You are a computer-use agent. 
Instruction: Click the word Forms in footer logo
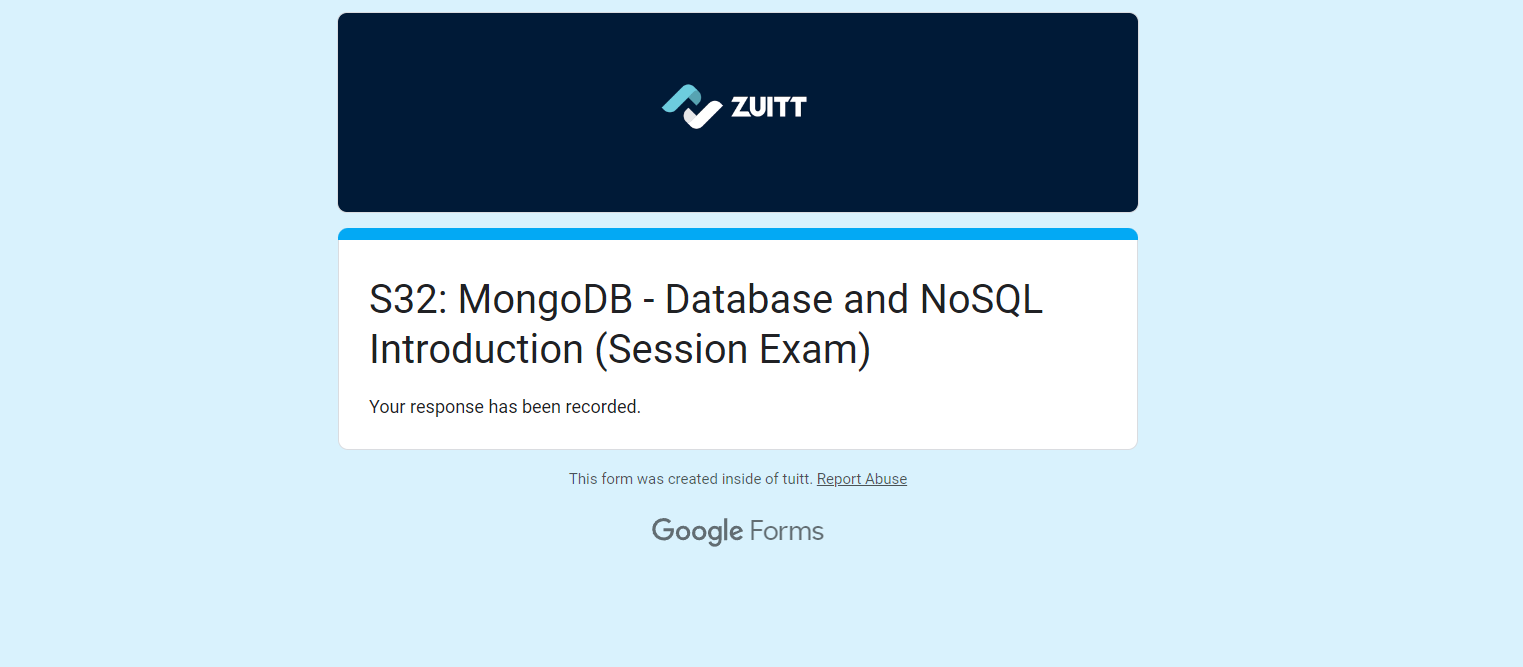pyautogui.click(x=787, y=531)
